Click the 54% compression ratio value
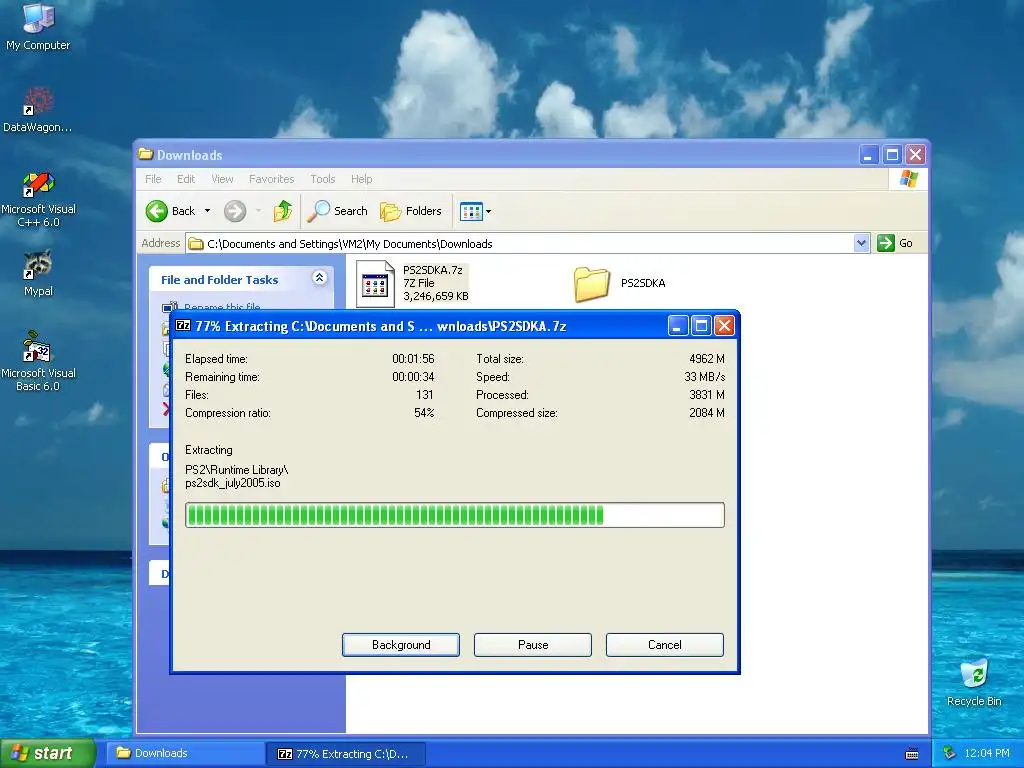The width and height of the screenshot is (1024, 768). pyautogui.click(x=424, y=413)
